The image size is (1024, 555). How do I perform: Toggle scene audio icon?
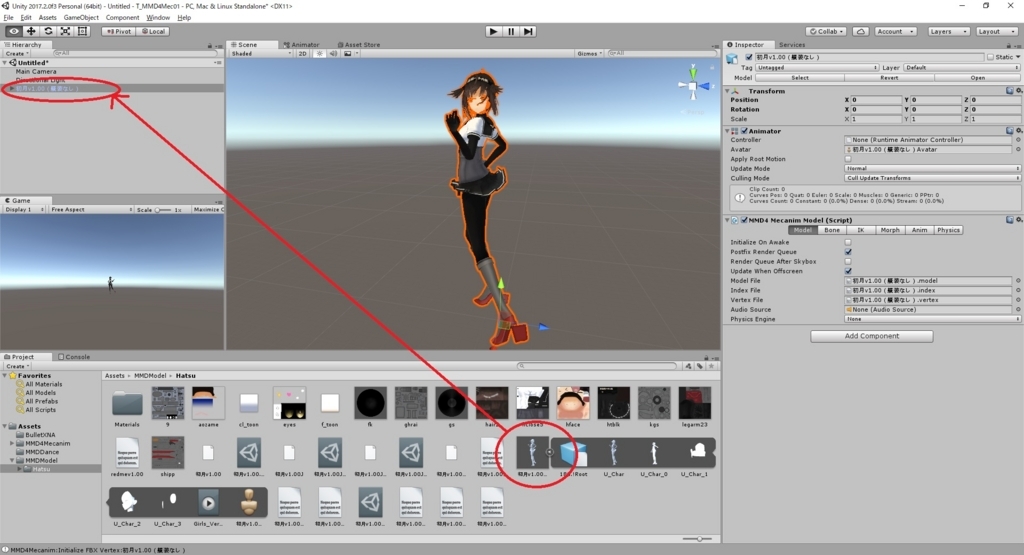(333, 54)
